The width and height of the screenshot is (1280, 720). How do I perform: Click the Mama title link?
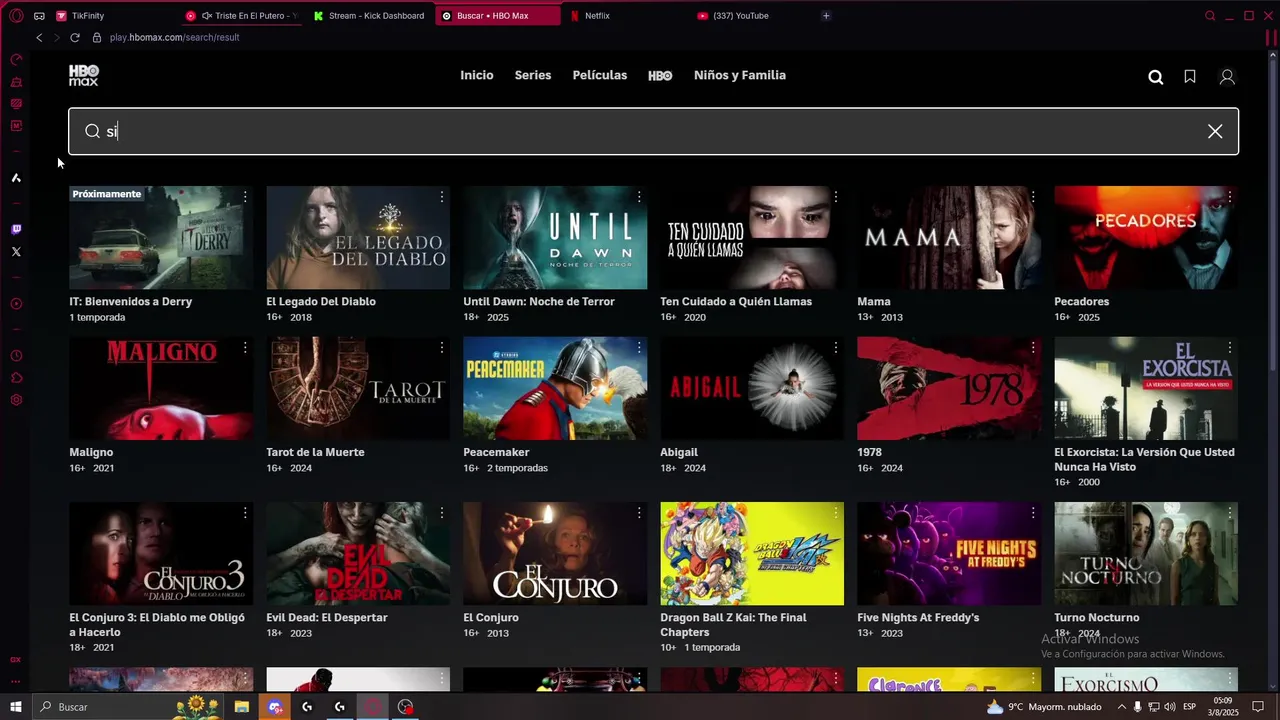[874, 302]
